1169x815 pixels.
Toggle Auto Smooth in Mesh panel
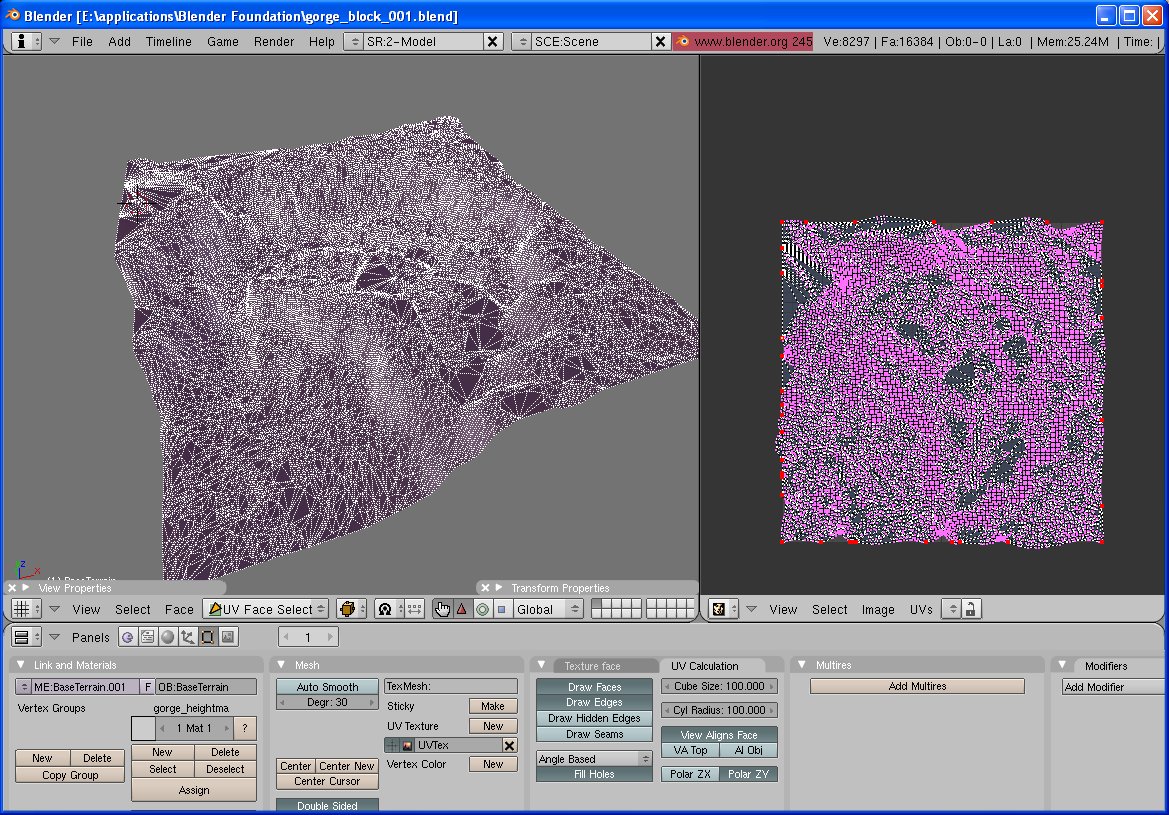tap(327, 687)
